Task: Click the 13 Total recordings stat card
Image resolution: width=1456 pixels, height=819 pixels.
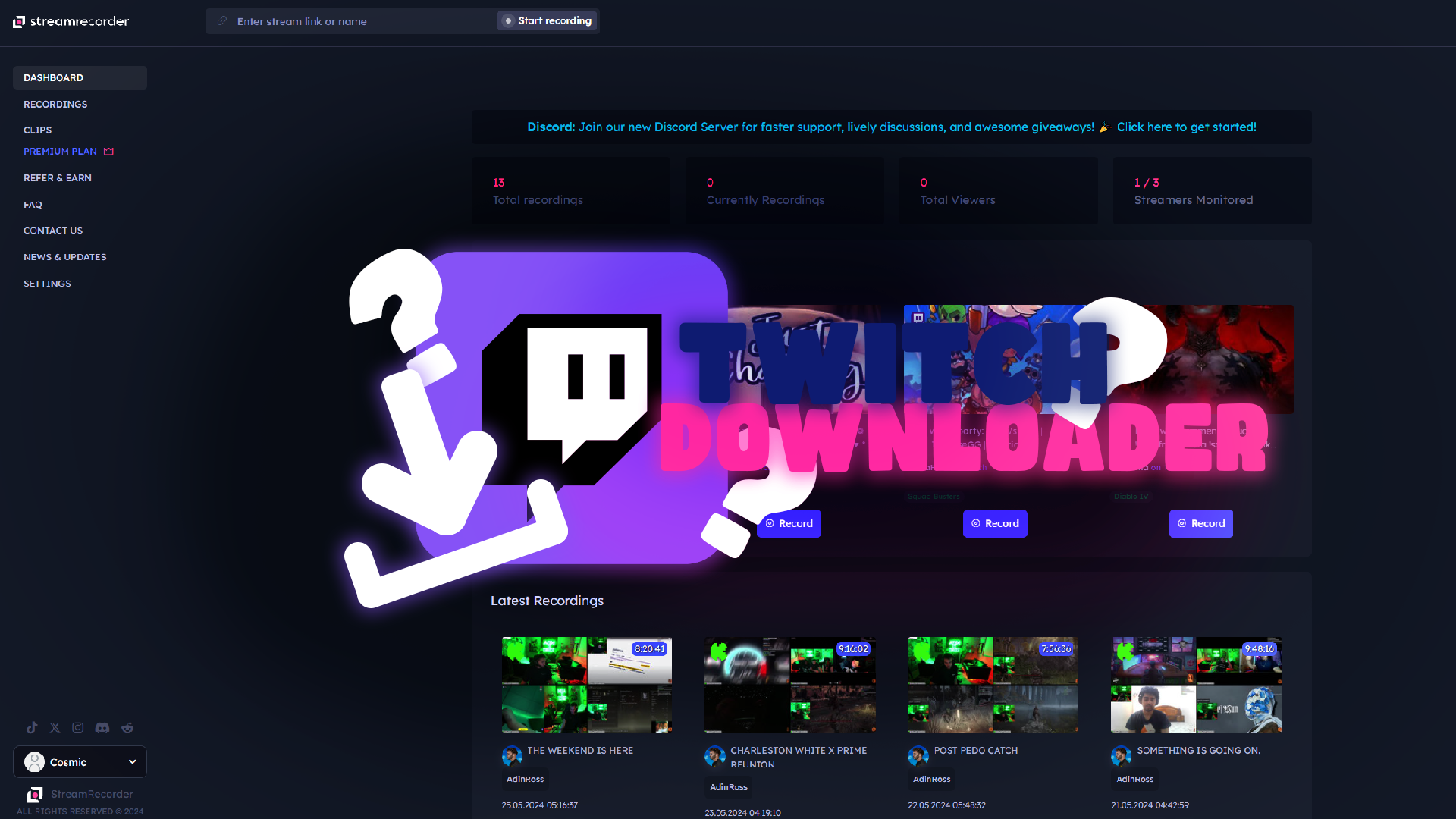Action: [x=571, y=190]
